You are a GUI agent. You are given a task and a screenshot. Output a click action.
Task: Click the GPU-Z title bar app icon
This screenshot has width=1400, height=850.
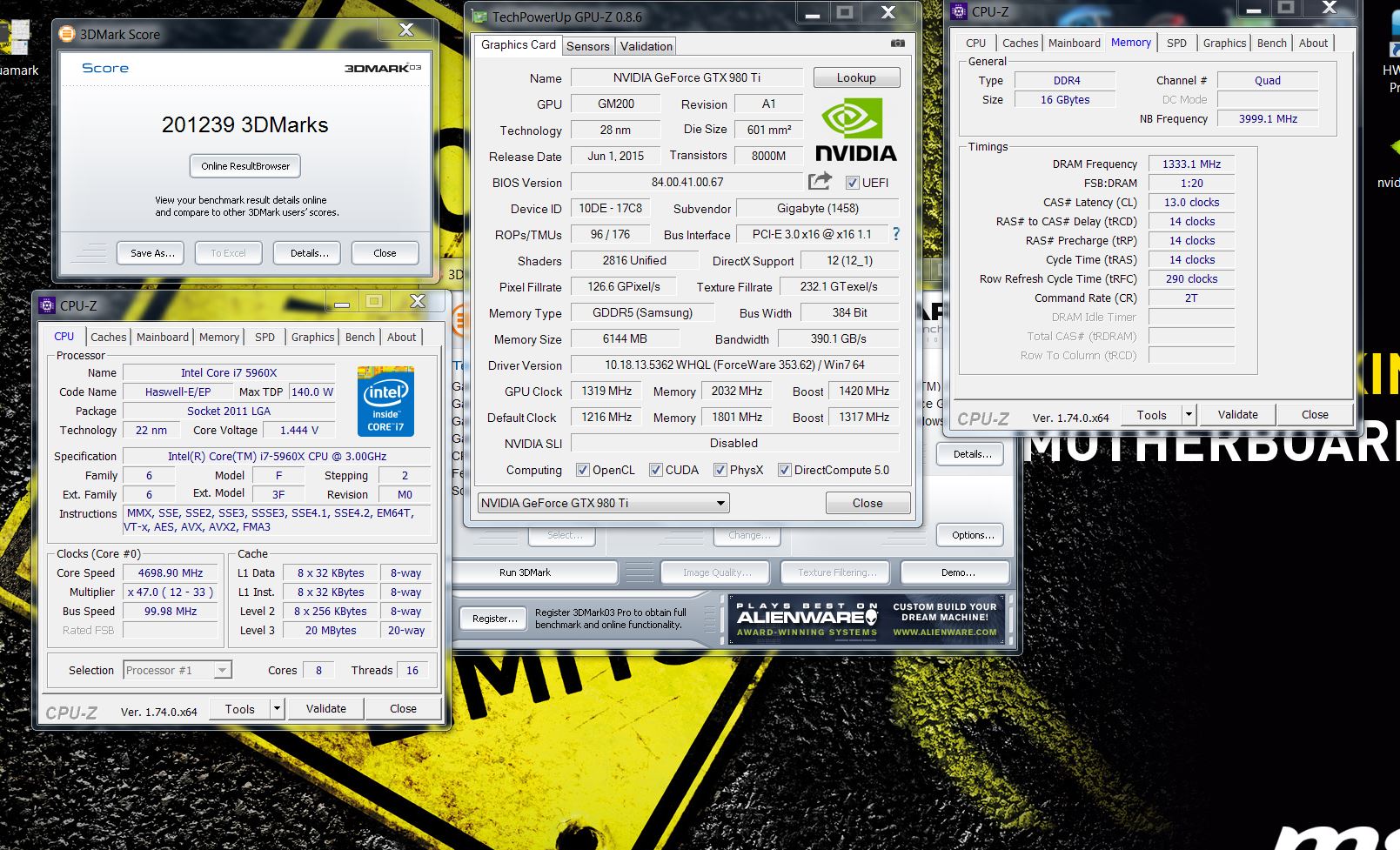(x=479, y=17)
